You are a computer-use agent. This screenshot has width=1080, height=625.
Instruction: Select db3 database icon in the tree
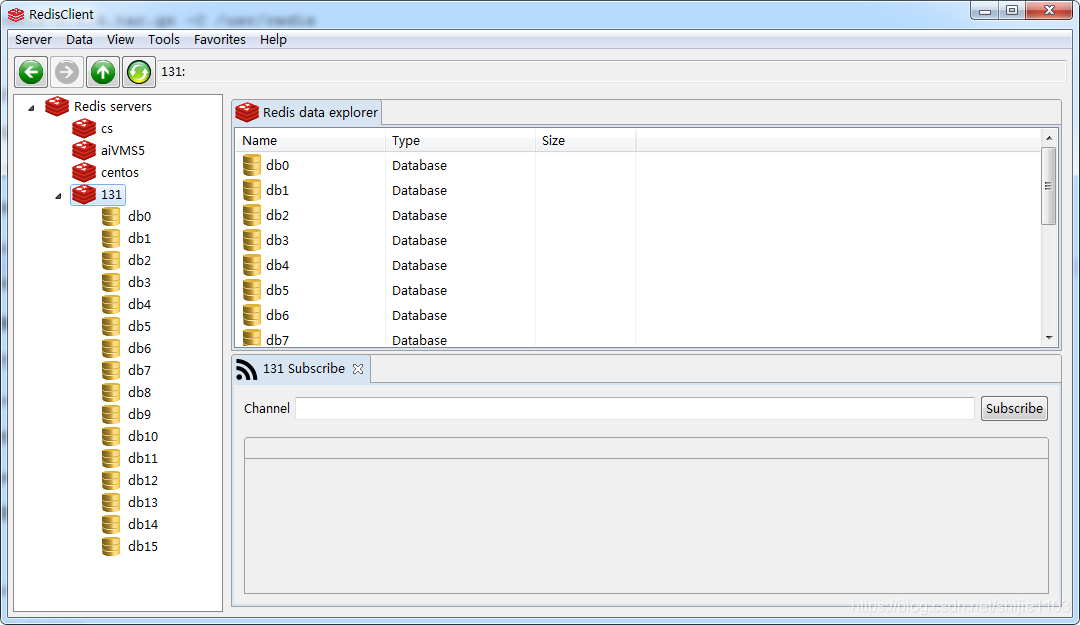click(111, 283)
